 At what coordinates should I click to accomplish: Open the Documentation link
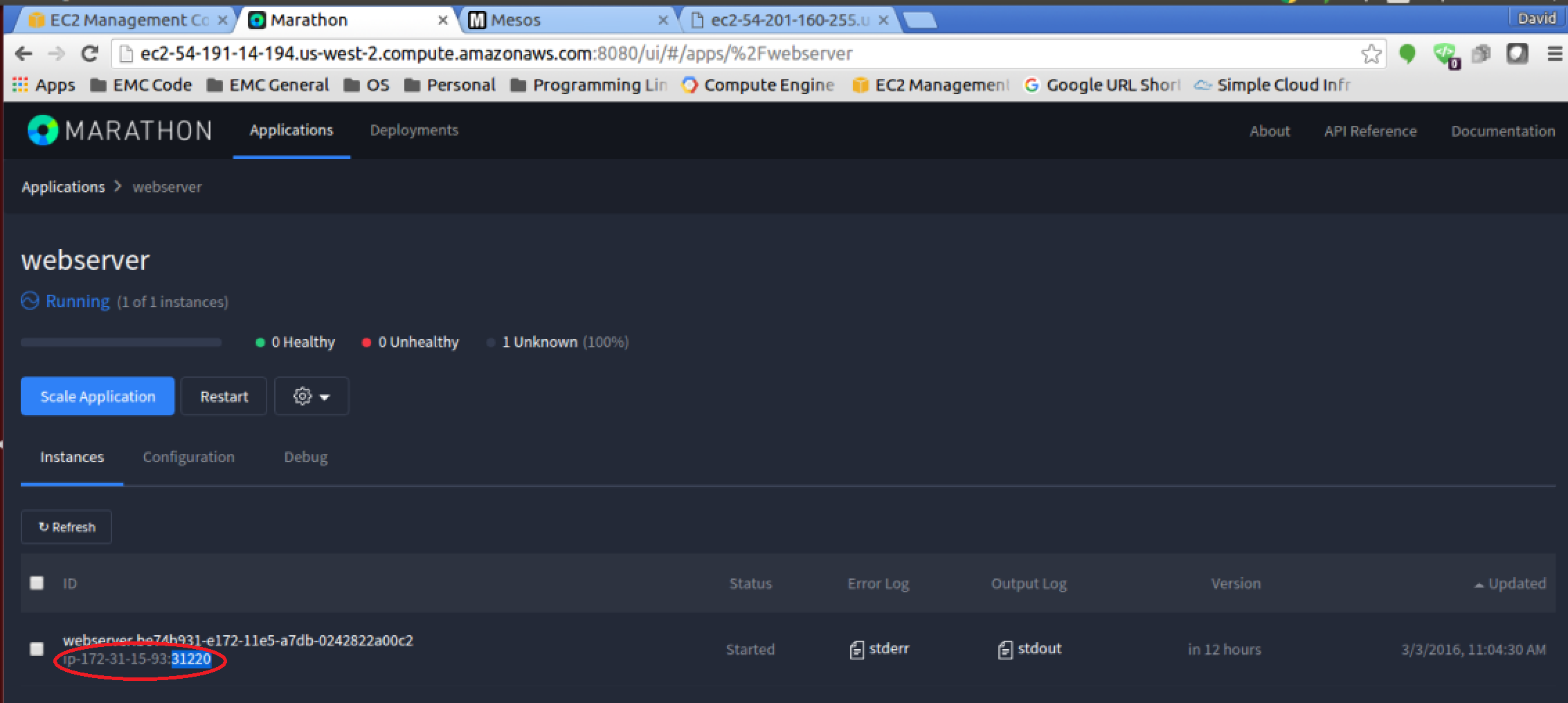(1503, 131)
